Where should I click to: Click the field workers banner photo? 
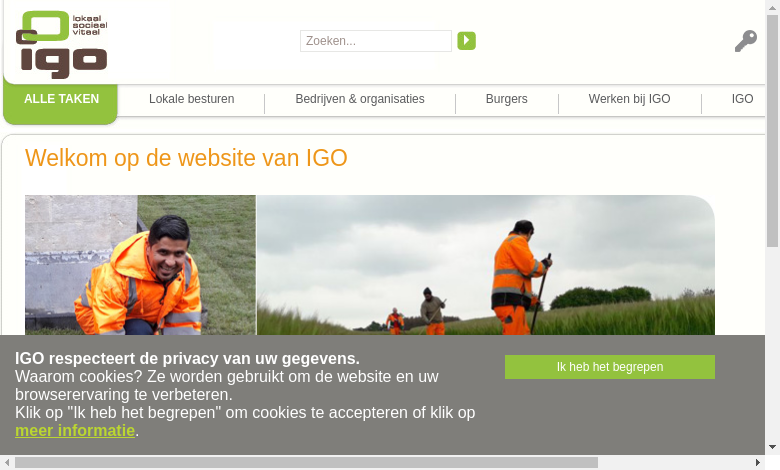coord(486,265)
